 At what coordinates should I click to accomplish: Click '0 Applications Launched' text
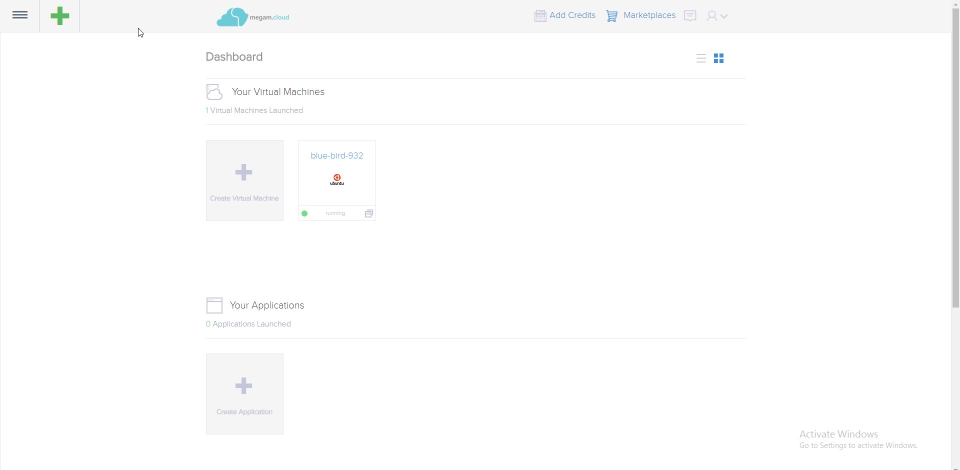248,324
